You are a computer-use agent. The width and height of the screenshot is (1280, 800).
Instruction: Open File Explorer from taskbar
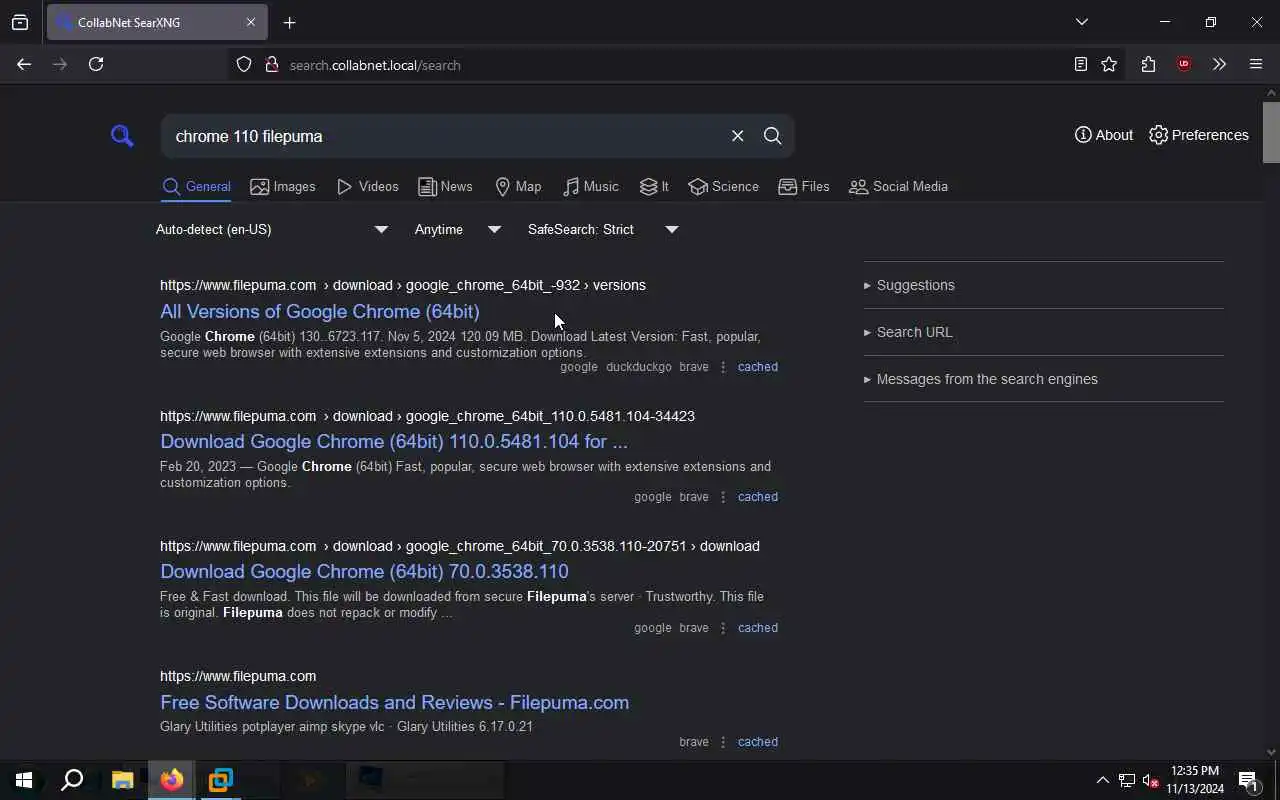click(122, 780)
